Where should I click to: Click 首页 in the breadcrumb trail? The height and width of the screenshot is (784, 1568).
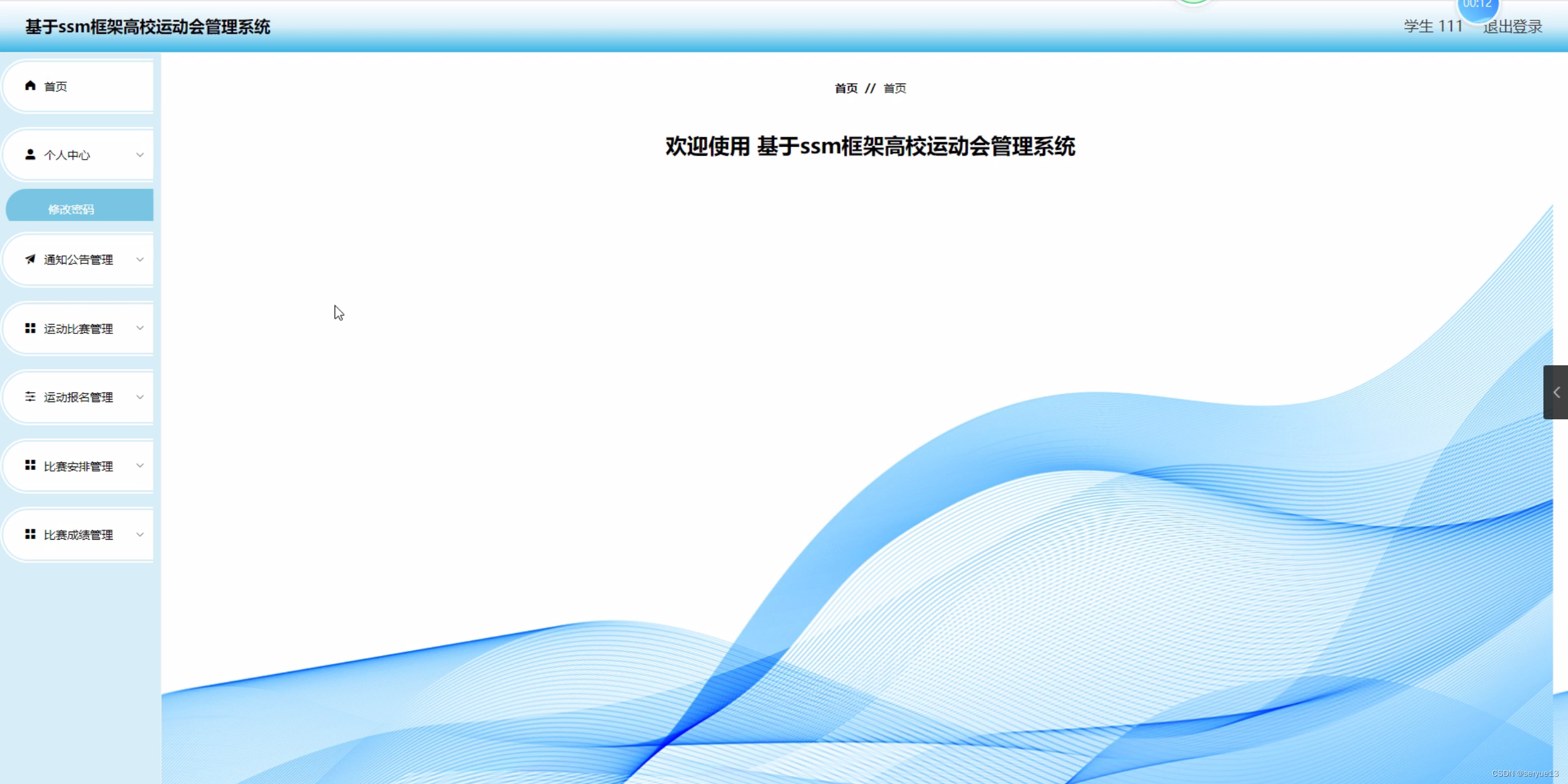[x=845, y=88]
